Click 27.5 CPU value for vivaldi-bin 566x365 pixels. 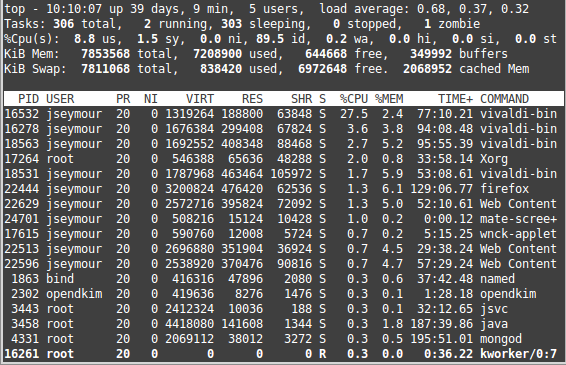pyautogui.click(x=354, y=114)
